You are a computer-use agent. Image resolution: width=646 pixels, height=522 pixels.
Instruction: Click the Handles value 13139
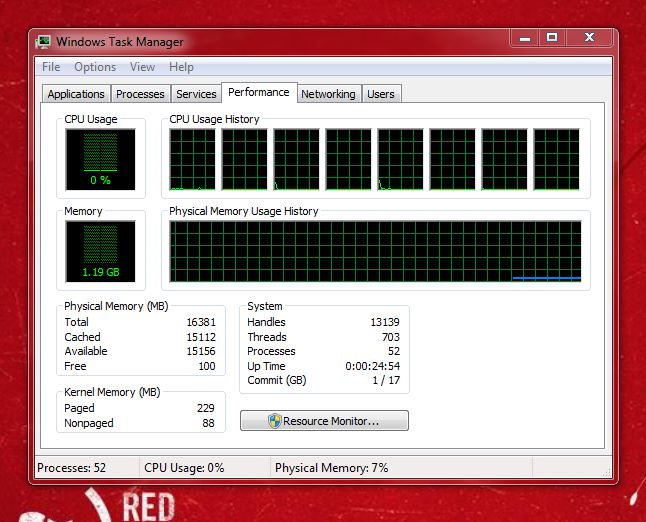point(385,322)
